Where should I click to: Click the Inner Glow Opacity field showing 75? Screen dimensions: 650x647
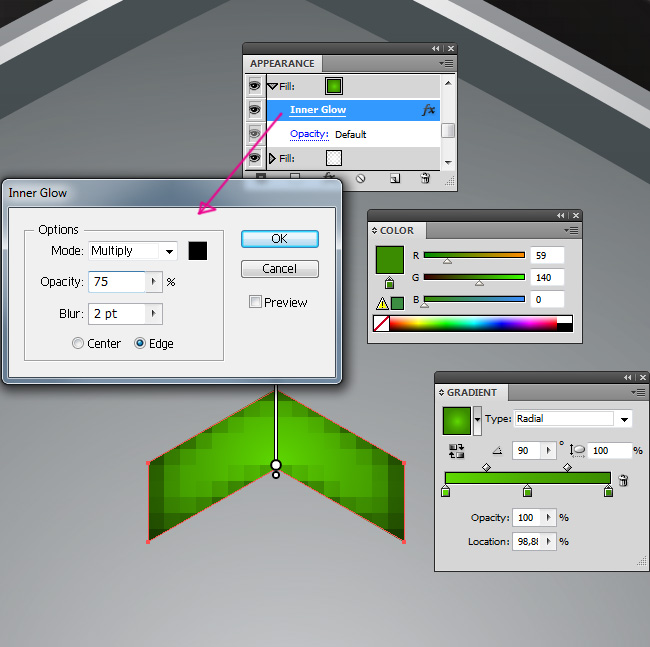117,282
